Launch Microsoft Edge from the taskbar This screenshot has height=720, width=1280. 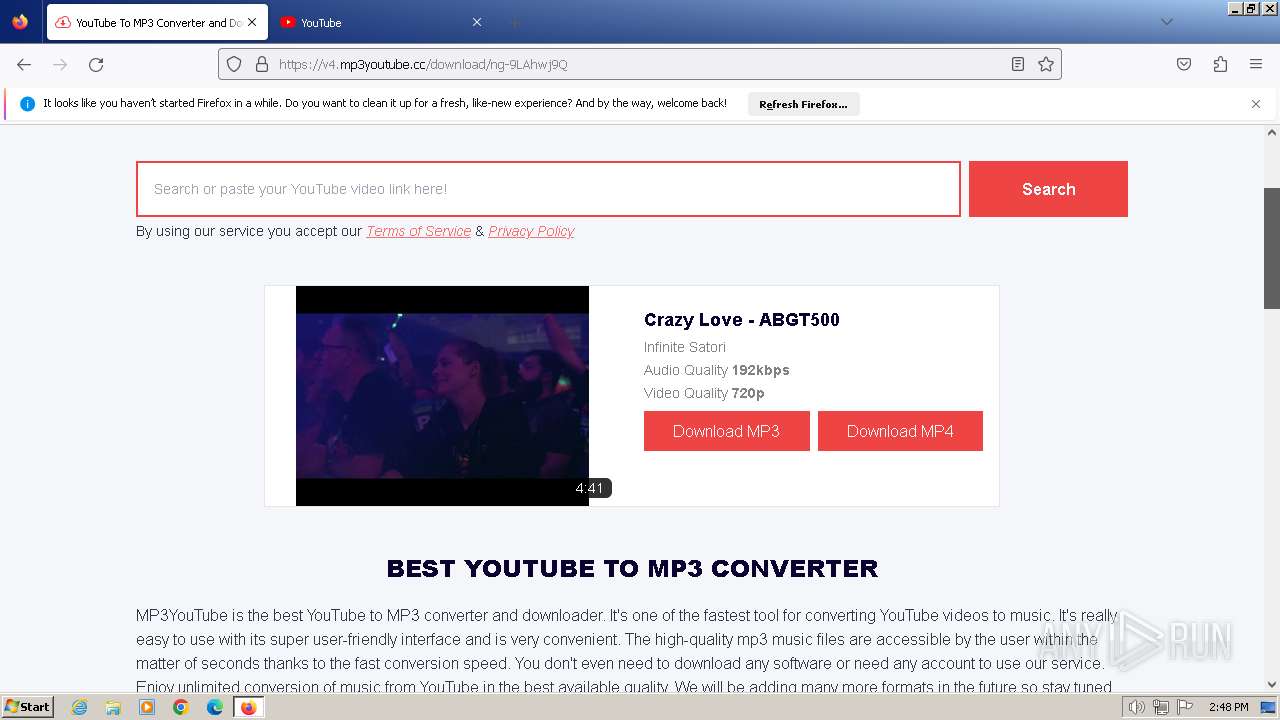pyautogui.click(x=215, y=707)
